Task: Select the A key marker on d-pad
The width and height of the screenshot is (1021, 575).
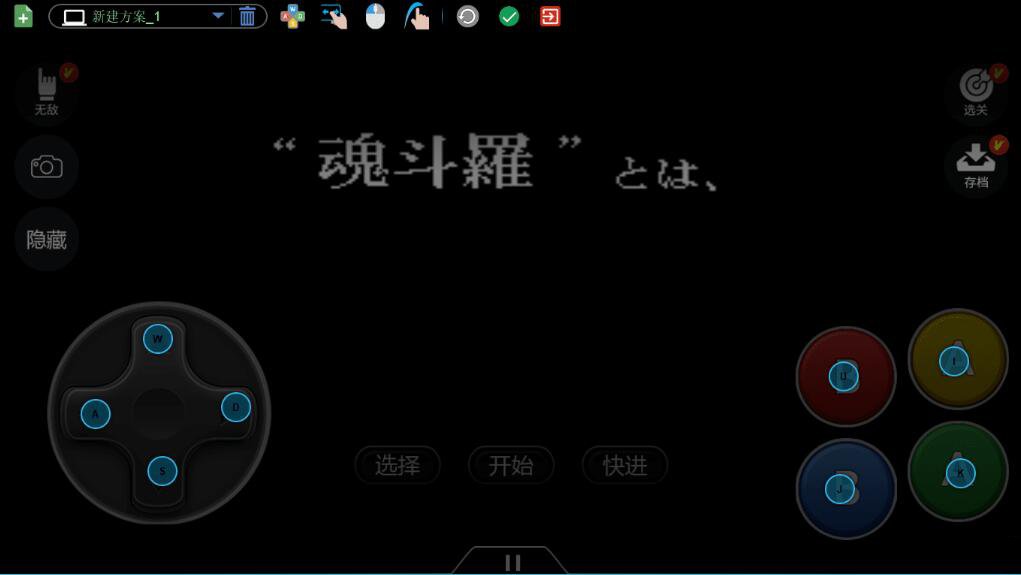Action: pos(95,414)
